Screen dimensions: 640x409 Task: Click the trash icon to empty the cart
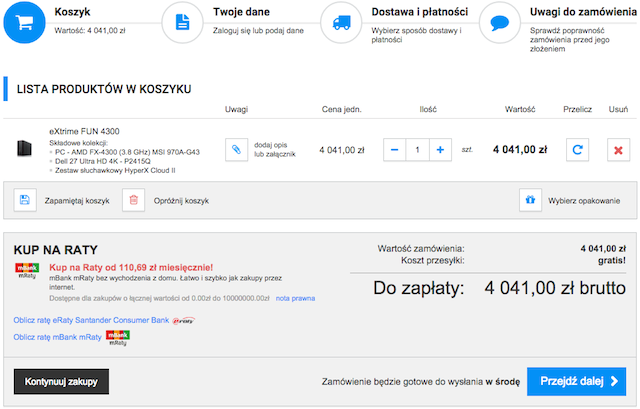132,200
